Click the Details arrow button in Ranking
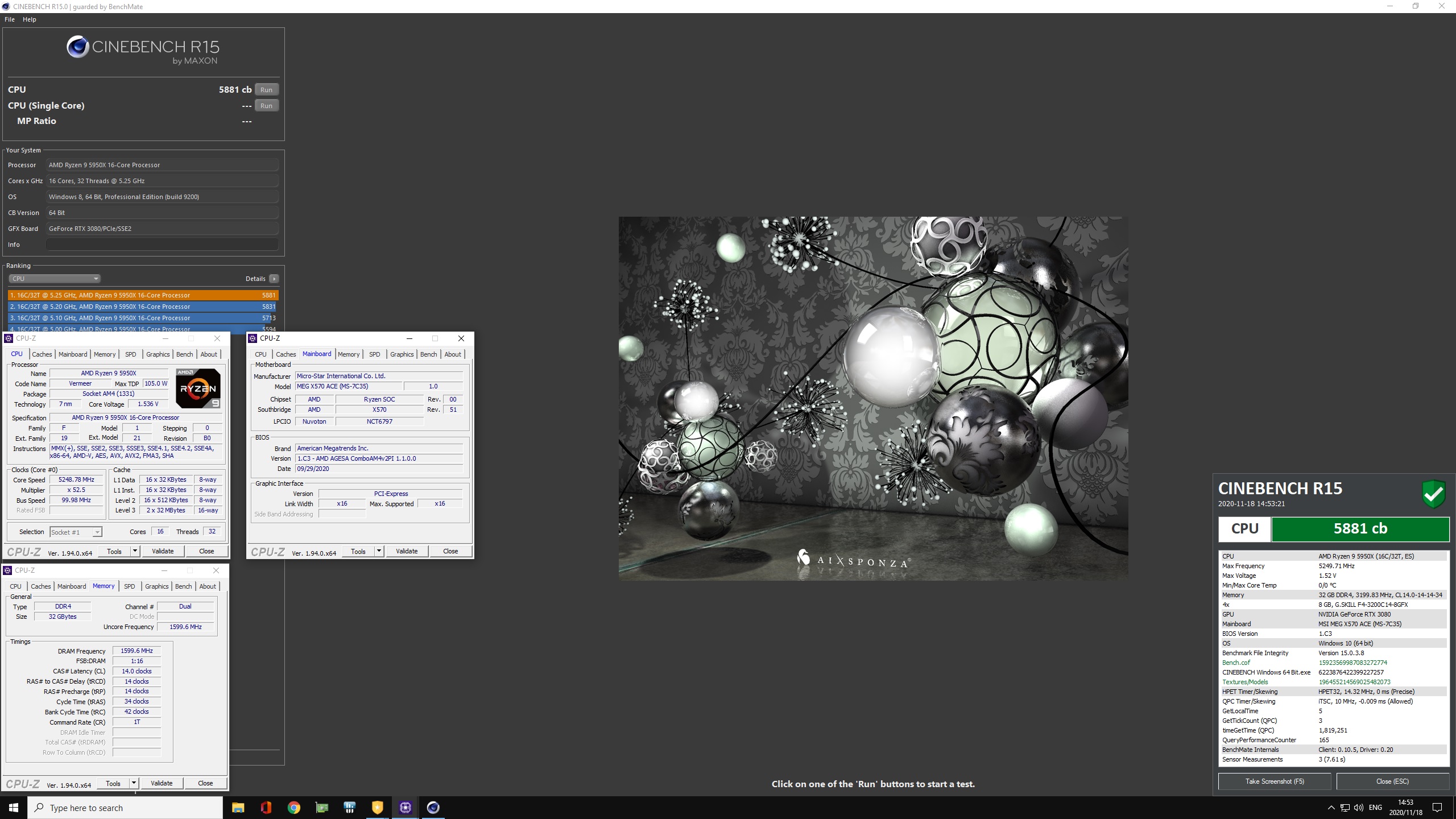 click(x=274, y=279)
